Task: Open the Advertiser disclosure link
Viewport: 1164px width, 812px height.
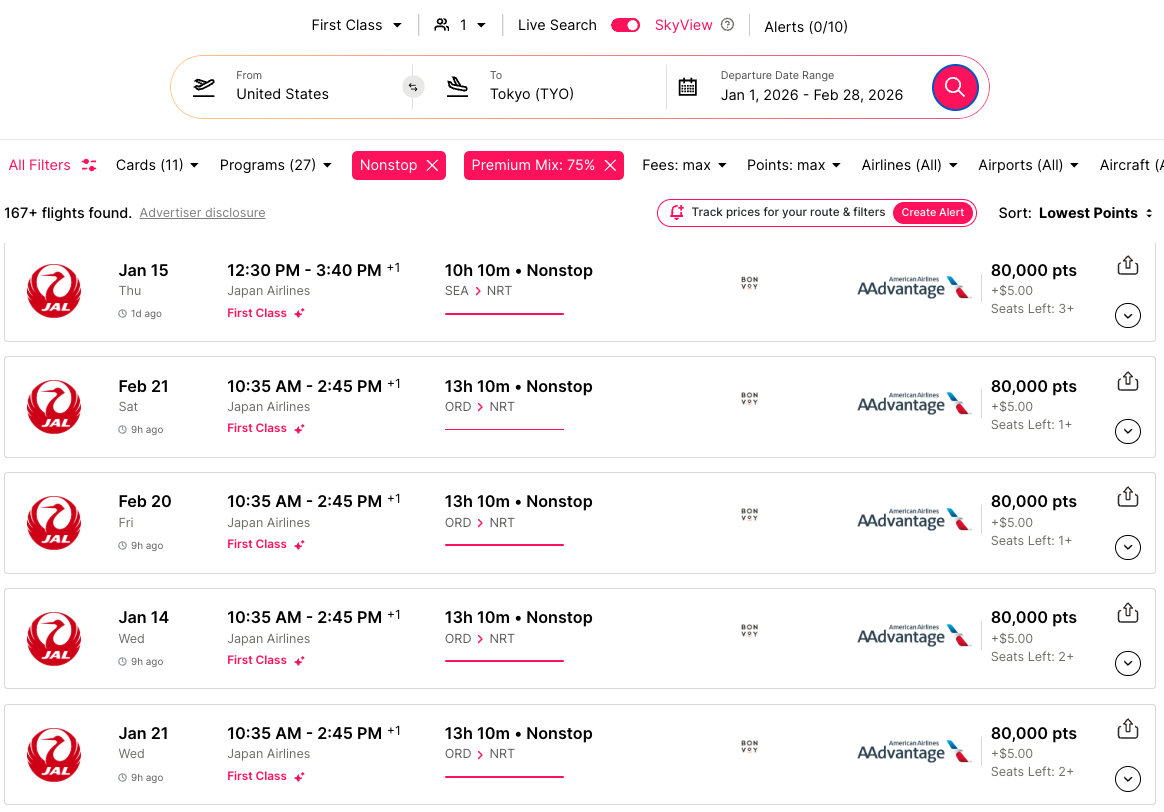Action: 202,213
